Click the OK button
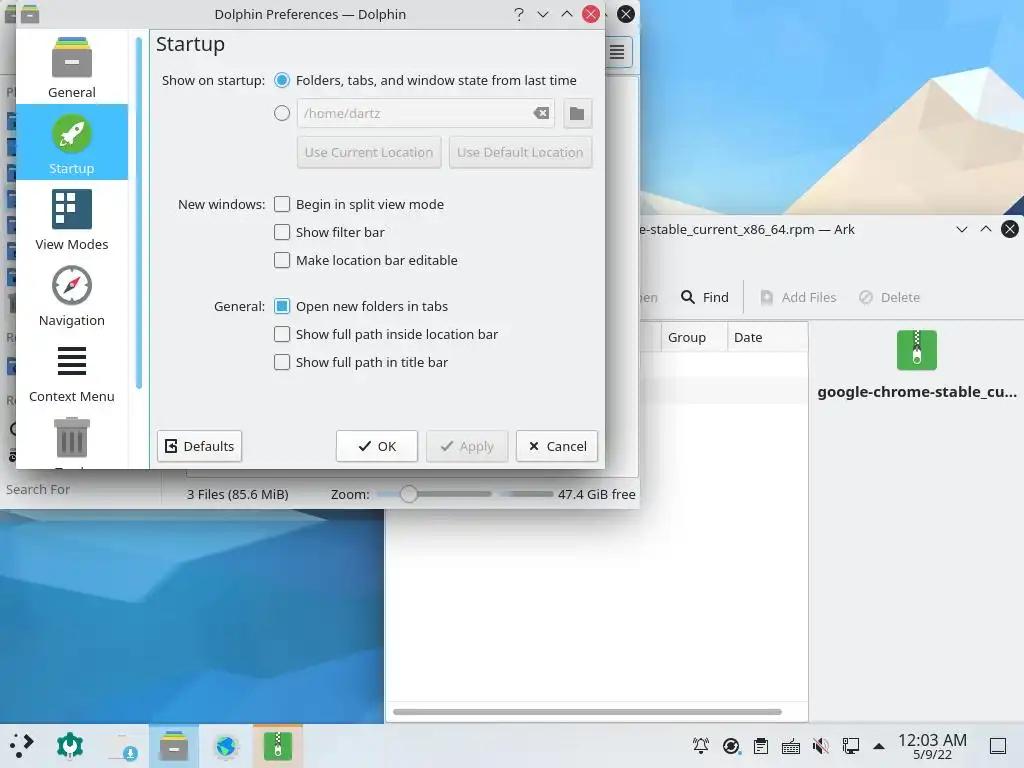The image size is (1024, 768). [377, 446]
